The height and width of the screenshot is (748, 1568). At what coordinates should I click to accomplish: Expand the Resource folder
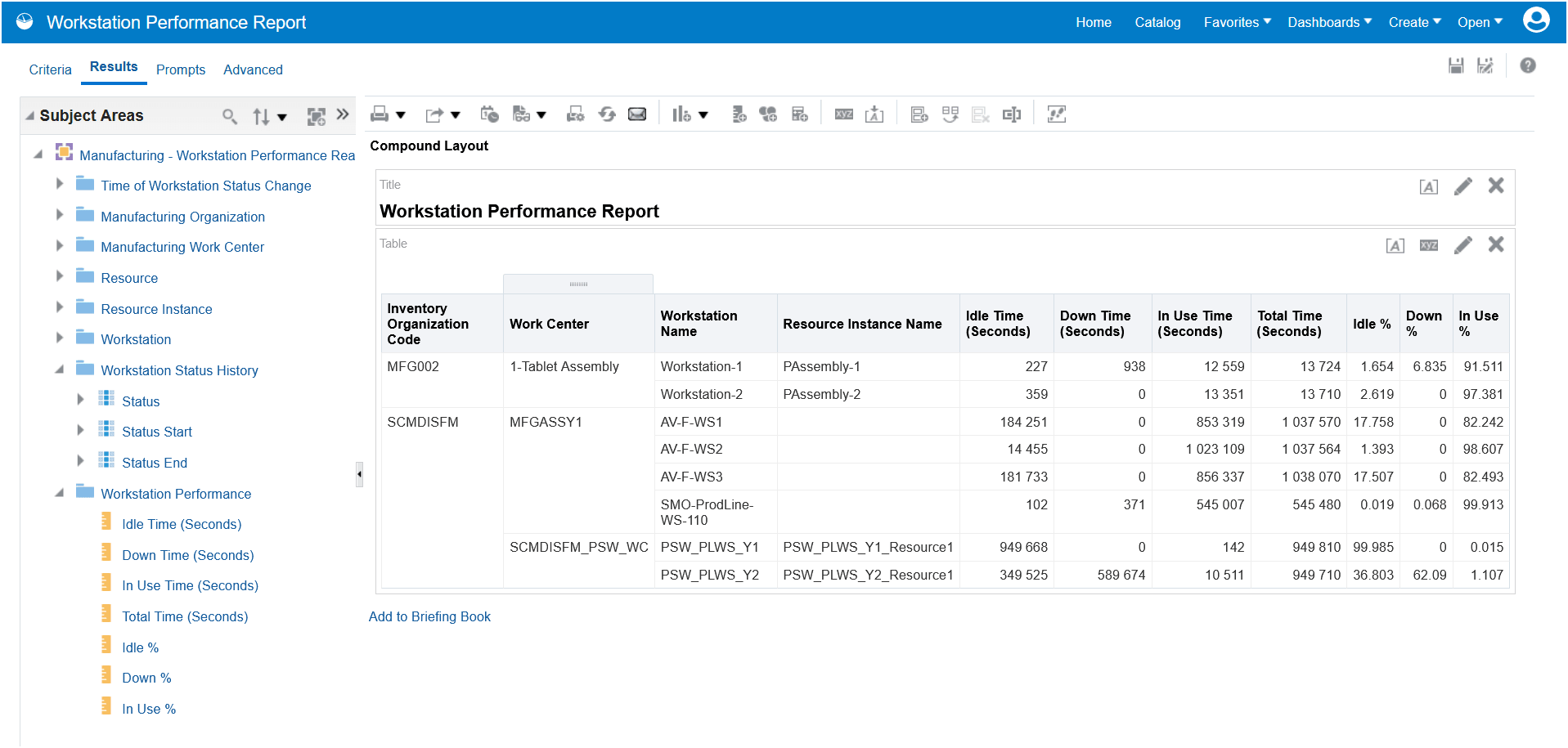[59, 277]
